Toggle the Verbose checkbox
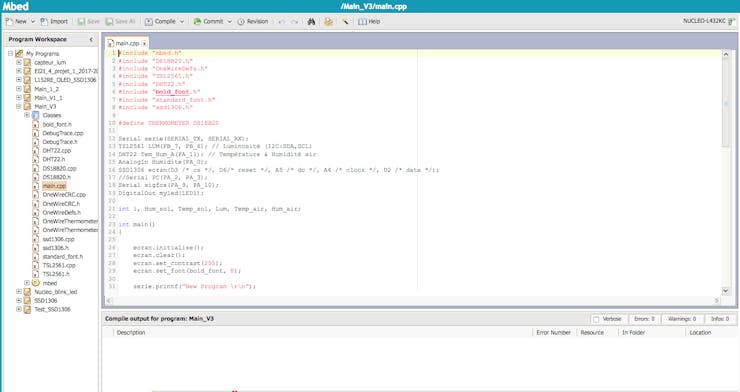This screenshot has width=740, height=392. (x=596, y=319)
